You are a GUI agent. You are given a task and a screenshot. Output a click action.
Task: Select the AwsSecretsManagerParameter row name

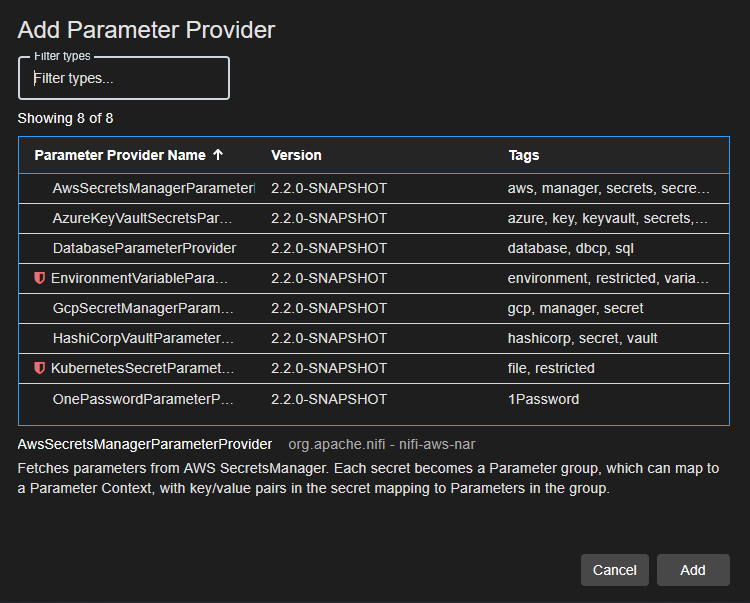pos(154,188)
